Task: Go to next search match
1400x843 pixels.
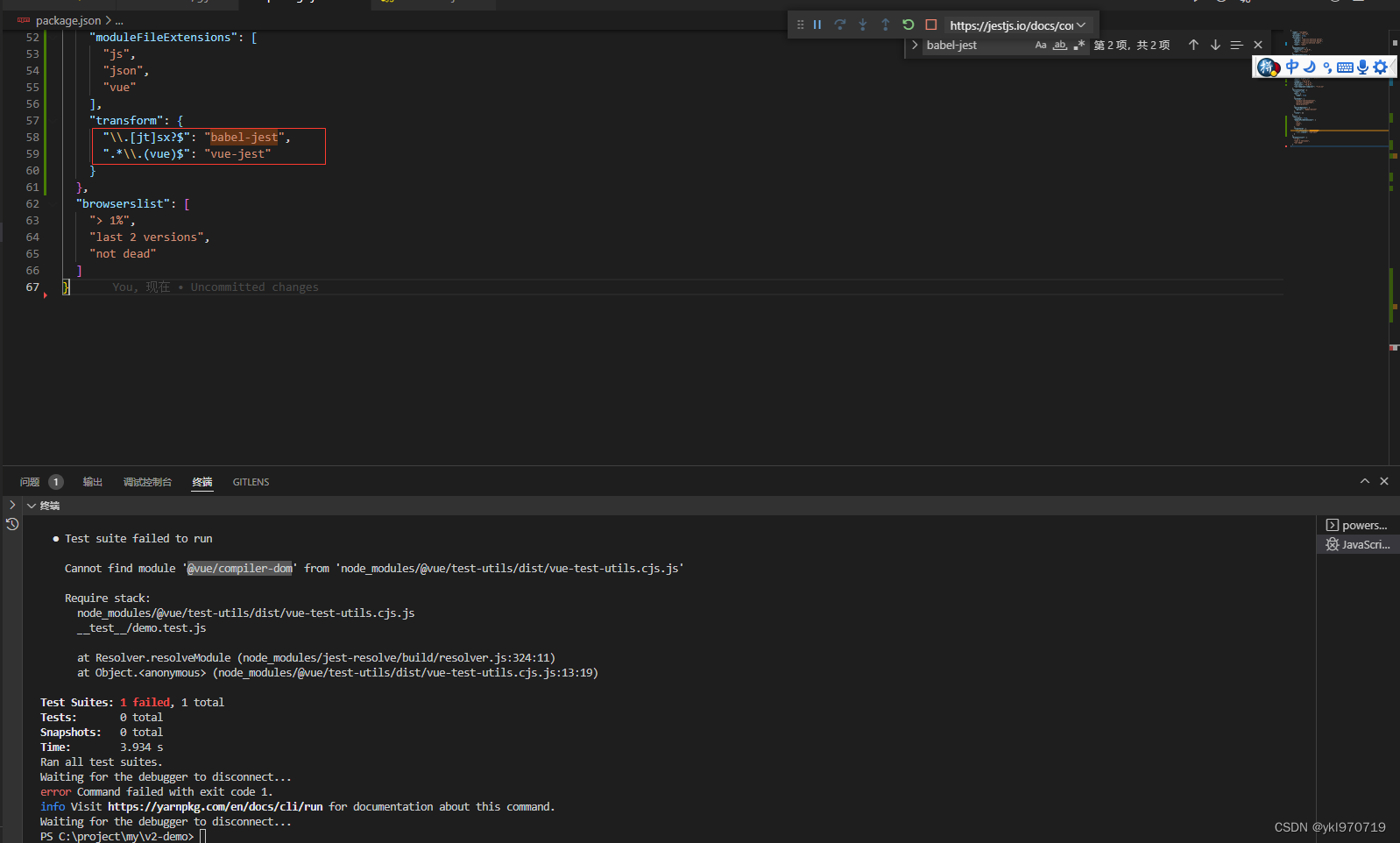Action: point(1215,45)
